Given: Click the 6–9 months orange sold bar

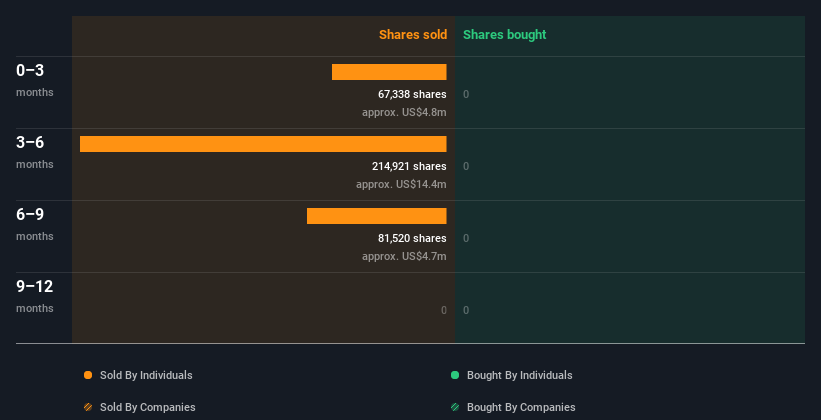Looking at the screenshot, I should click(x=376, y=216).
